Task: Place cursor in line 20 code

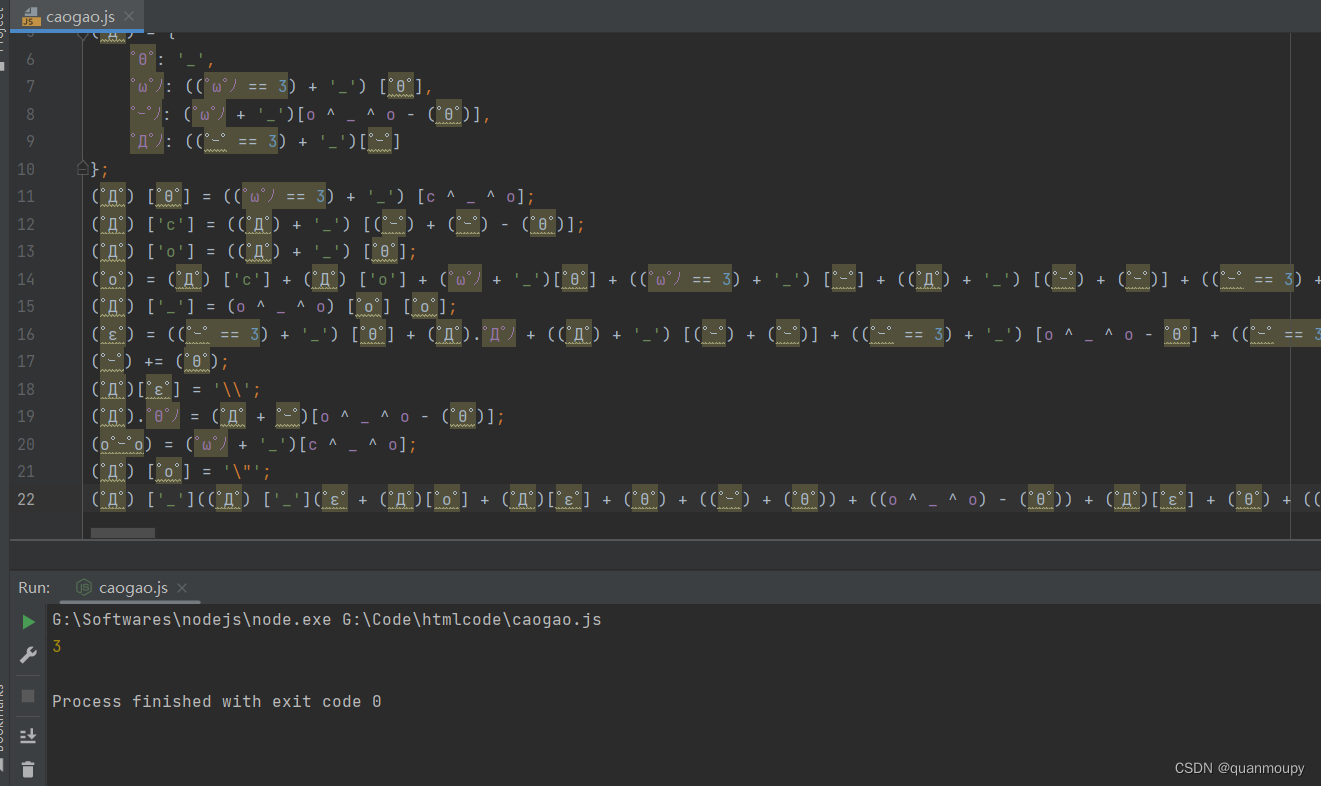Action: click(254, 444)
